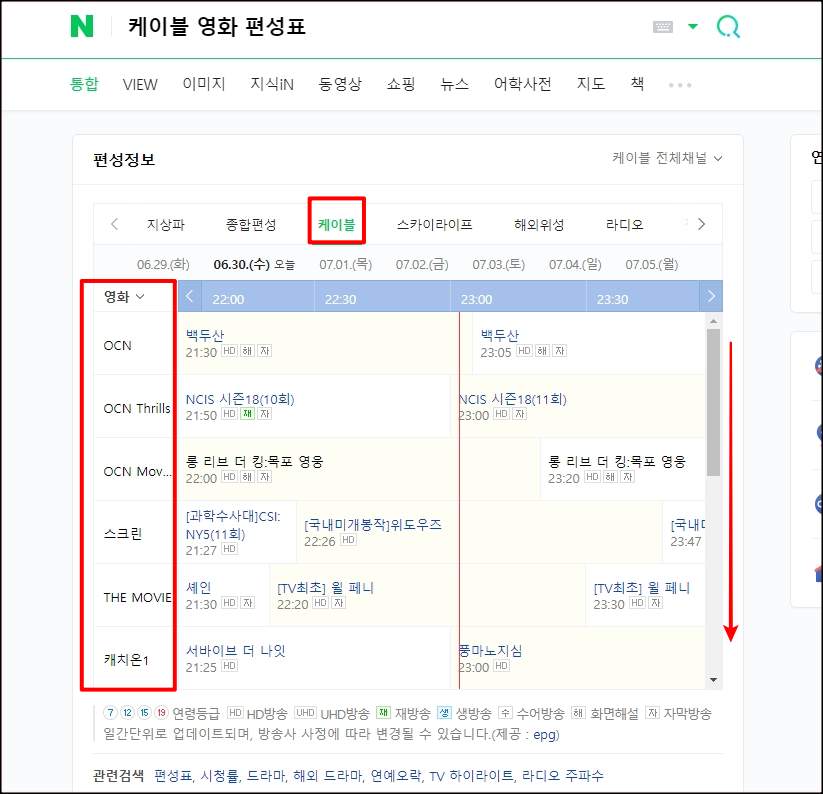Click the THE MOVIE channel name
This screenshot has width=823, height=794.
[137, 597]
